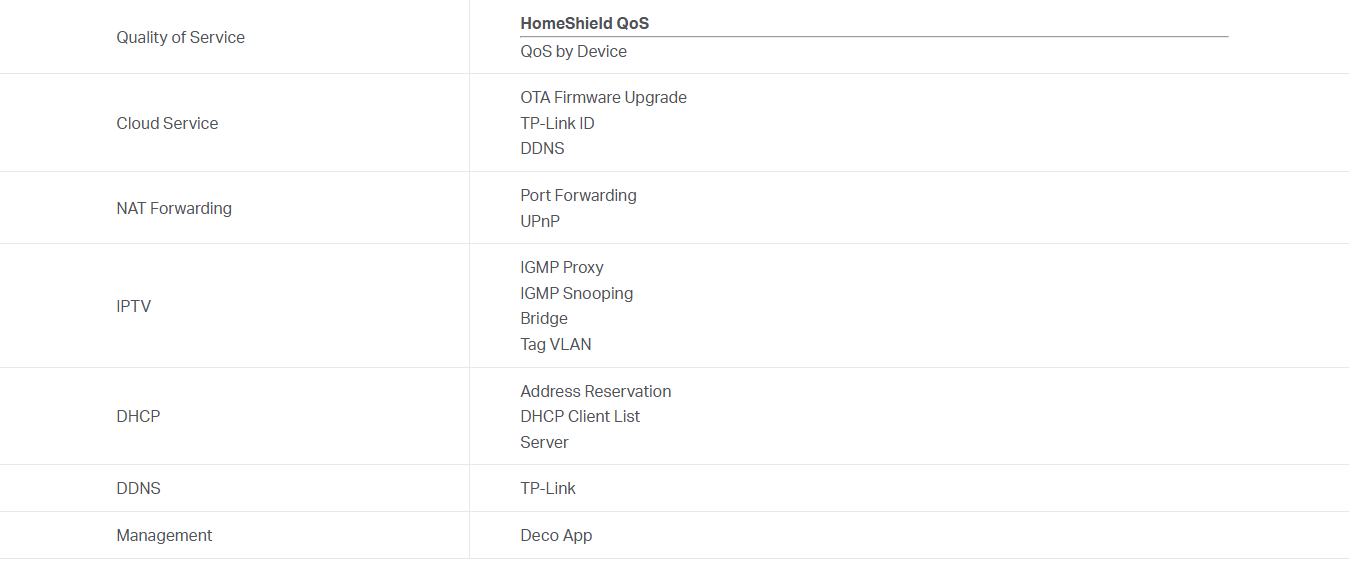Image resolution: width=1352 pixels, height=563 pixels.
Task: Select the OTA Firmware Upgrade text
Action: tap(603, 97)
